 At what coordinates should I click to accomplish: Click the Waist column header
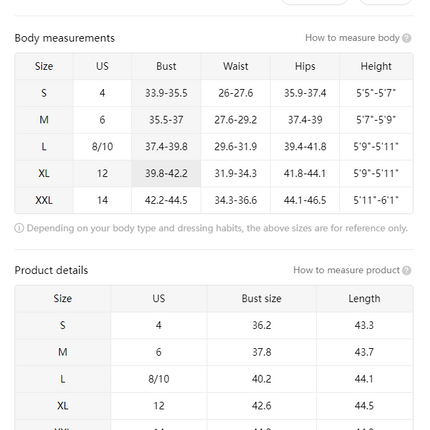(235, 66)
